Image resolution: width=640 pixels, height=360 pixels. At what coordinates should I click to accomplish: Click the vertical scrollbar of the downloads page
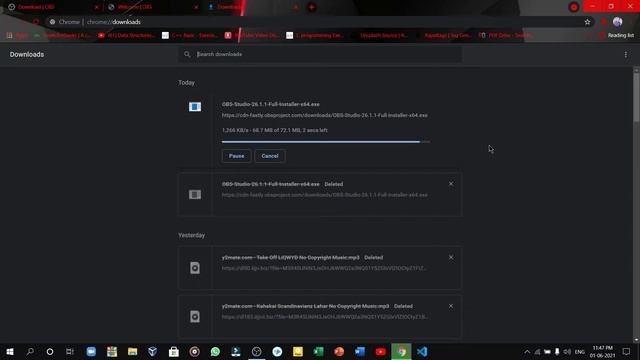click(x=636, y=97)
